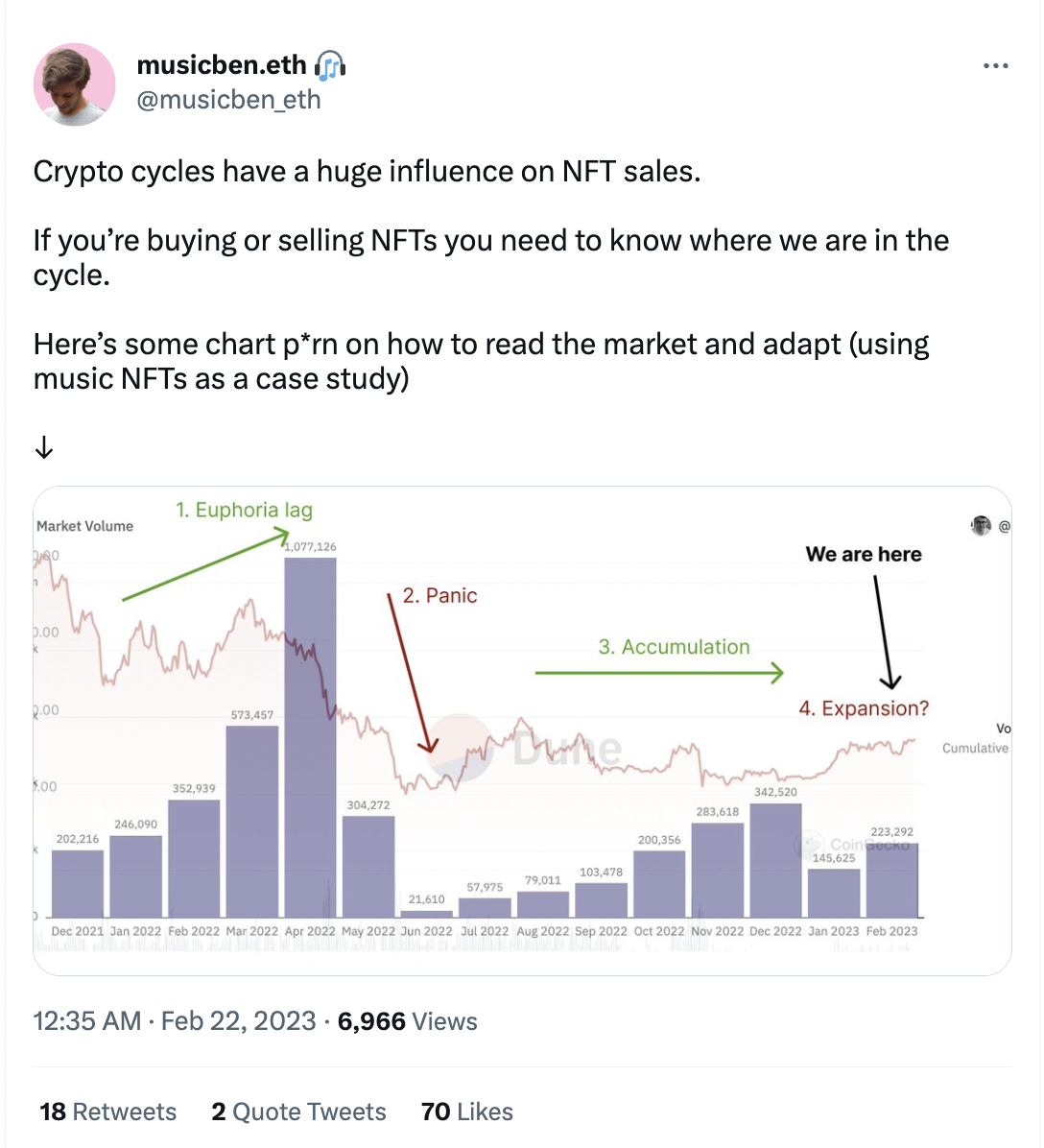Click the downward arrow in the tweet text
The height and width of the screenshot is (1148, 1044).
[x=42, y=446]
